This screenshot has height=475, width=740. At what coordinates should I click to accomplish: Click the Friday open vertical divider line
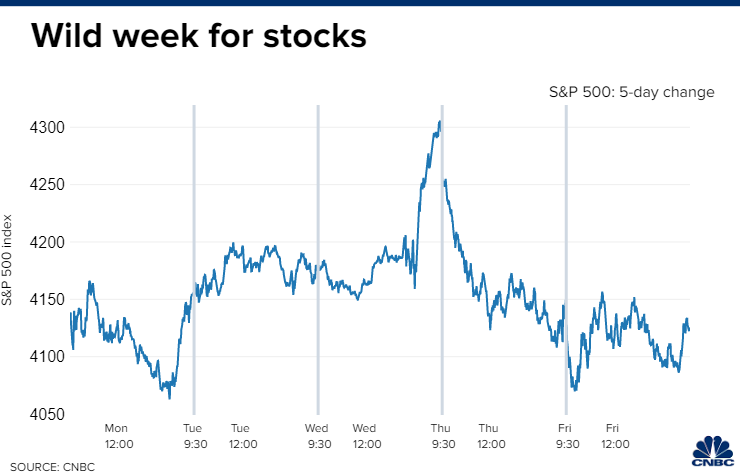pos(566,250)
